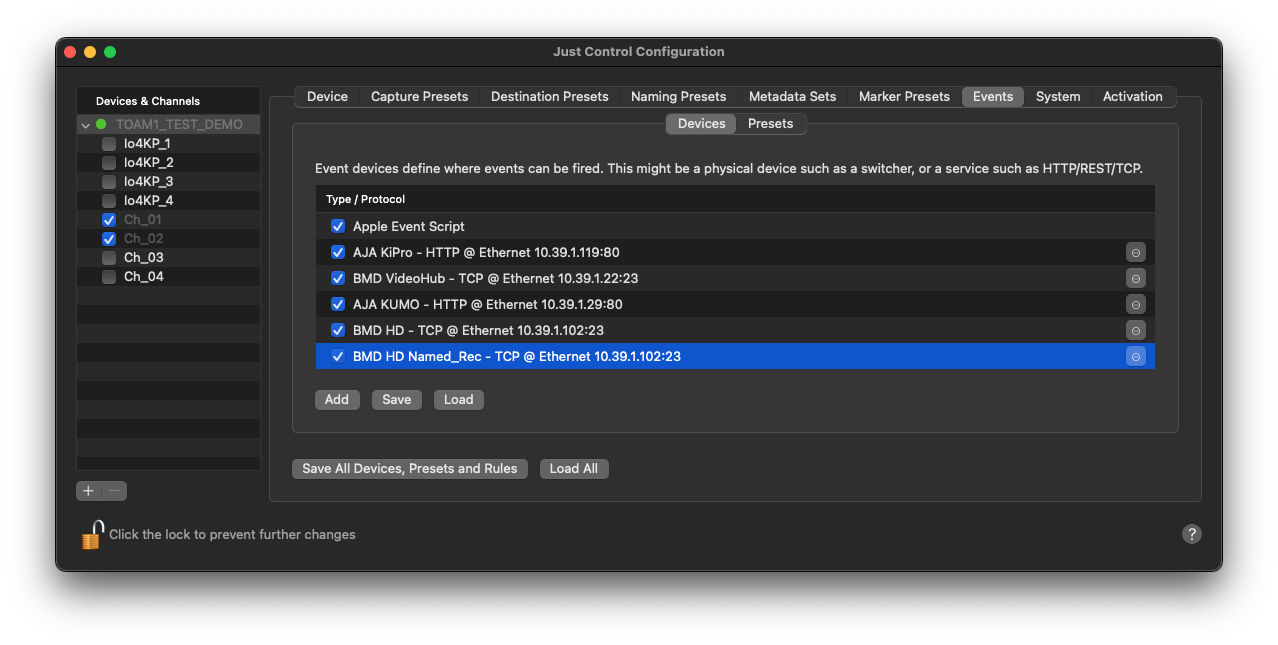
Task: Open the Metadata Sets tab
Action: (792, 97)
